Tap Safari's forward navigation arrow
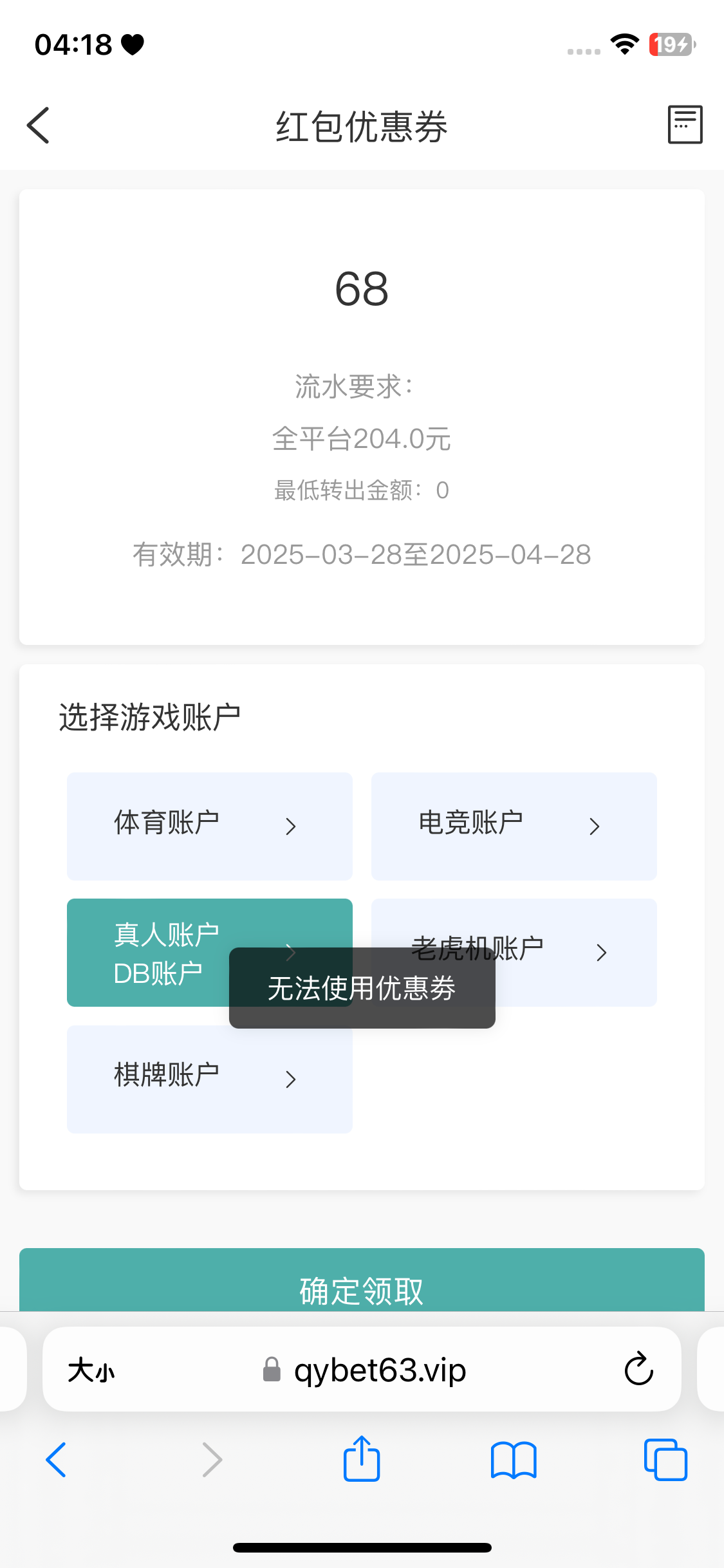 click(x=212, y=1459)
